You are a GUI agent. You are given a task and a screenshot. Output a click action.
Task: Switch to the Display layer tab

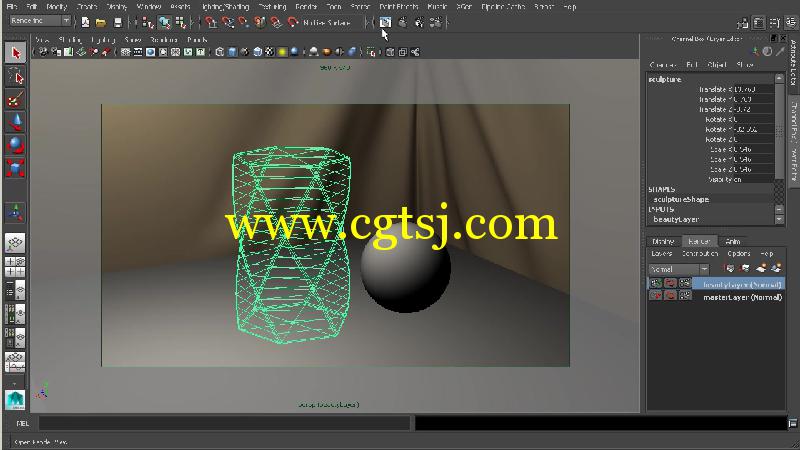point(663,241)
